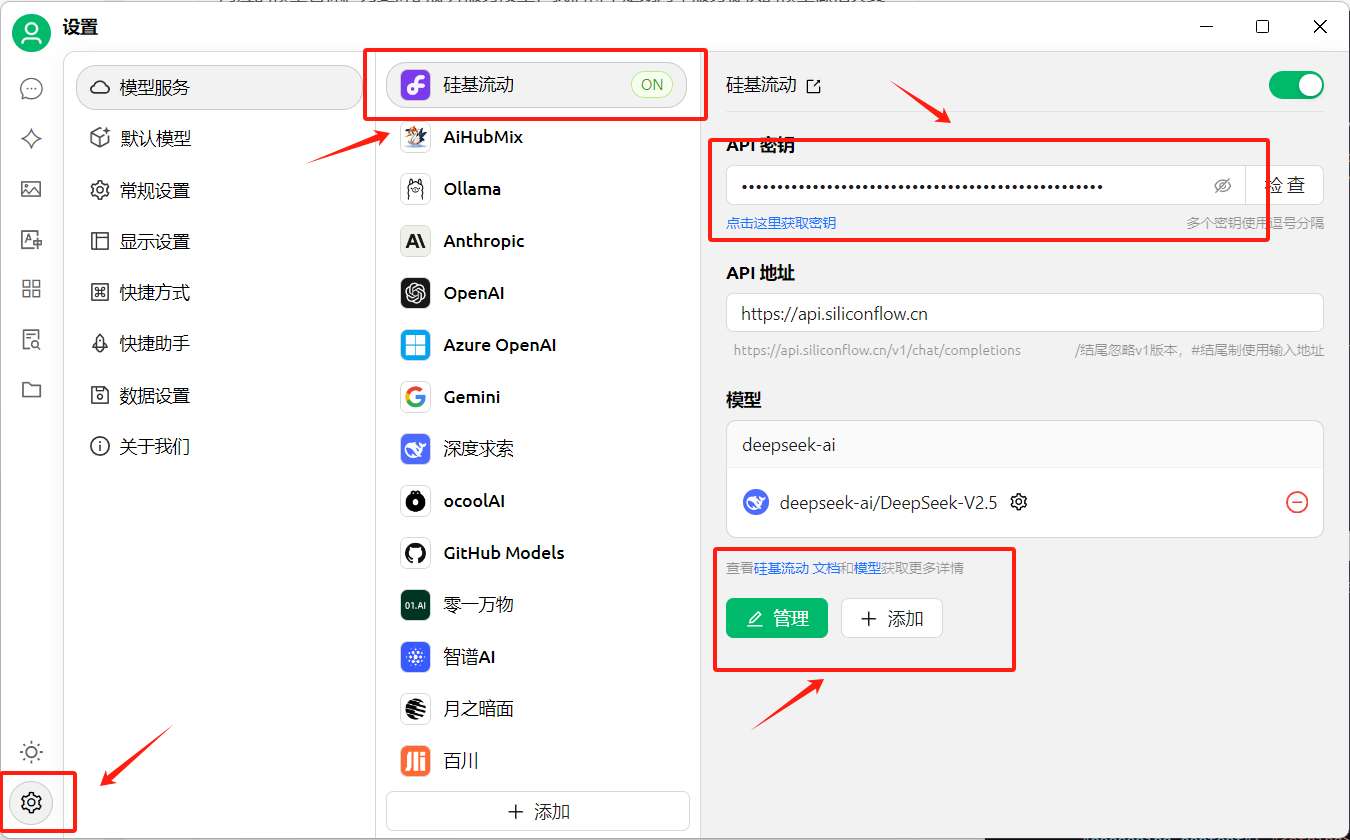Open 快捷助手 settings section
The height and width of the screenshot is (840, 1350).
pyautogui.click(x=219, y=344)
